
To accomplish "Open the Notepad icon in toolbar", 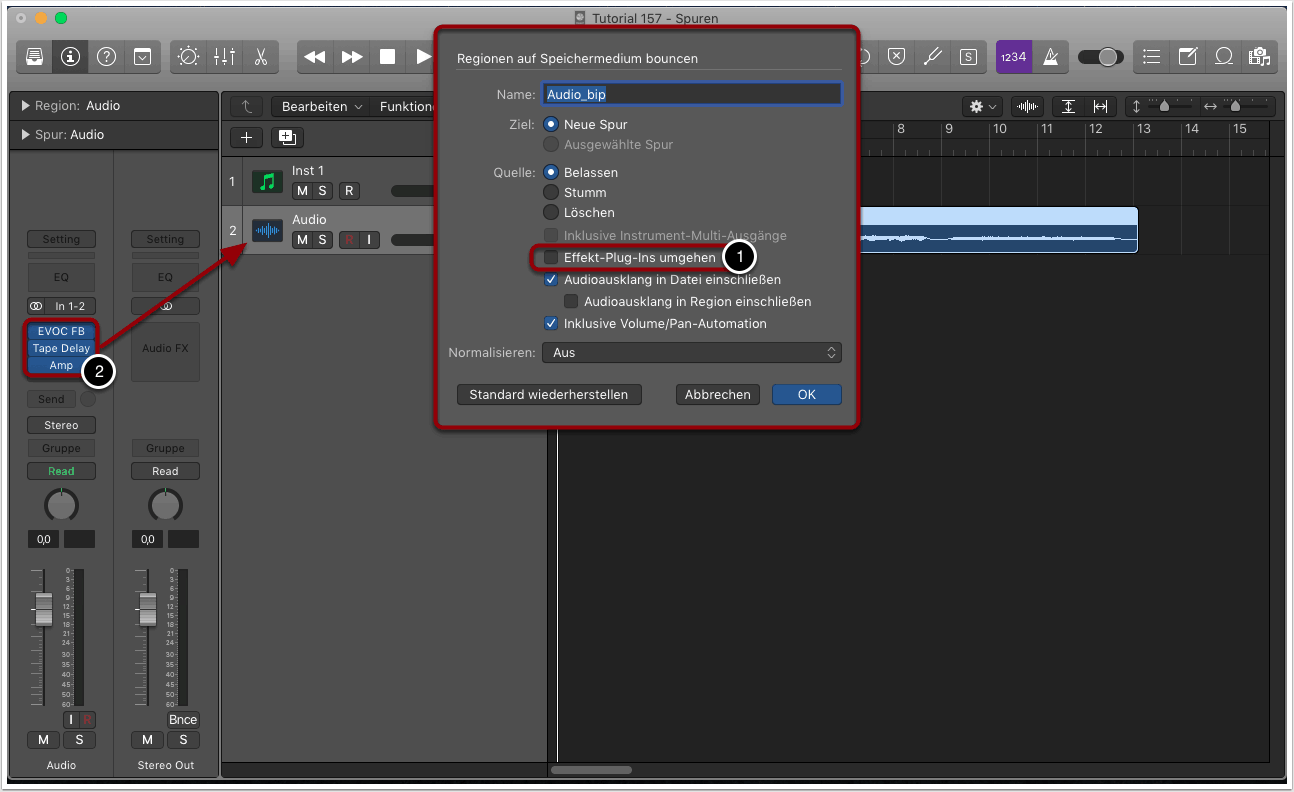I will [x=1188, y=57].
